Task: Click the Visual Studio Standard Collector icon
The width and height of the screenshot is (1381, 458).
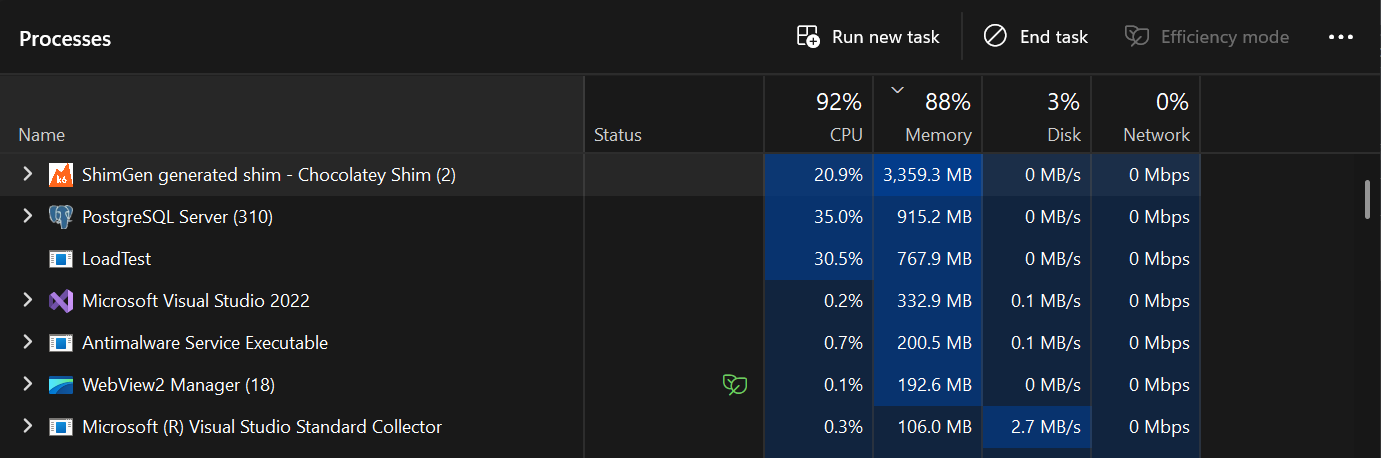Action: point(61,427)
